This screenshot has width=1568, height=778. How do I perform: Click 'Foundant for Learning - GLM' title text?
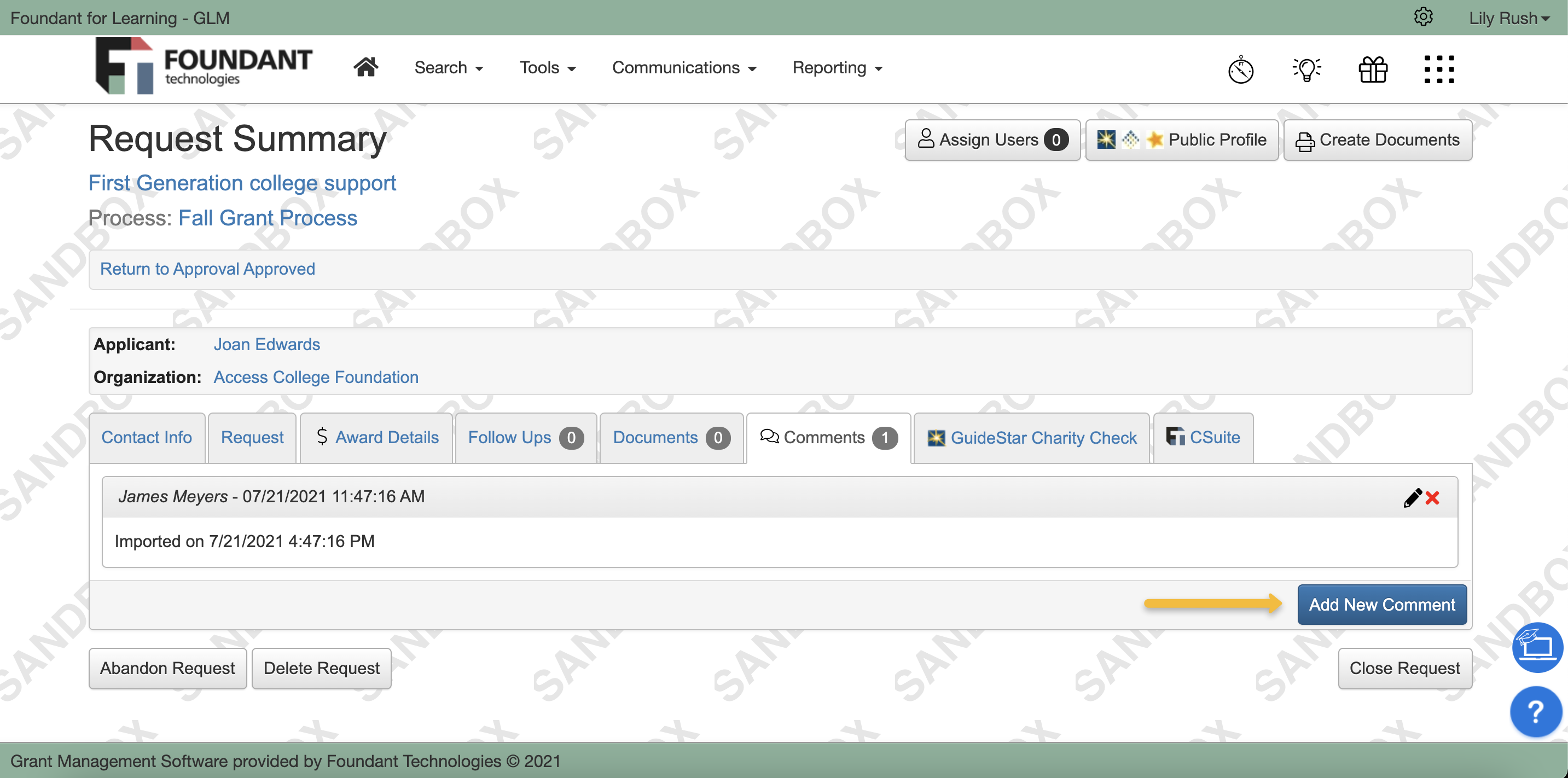click(120, 18)
